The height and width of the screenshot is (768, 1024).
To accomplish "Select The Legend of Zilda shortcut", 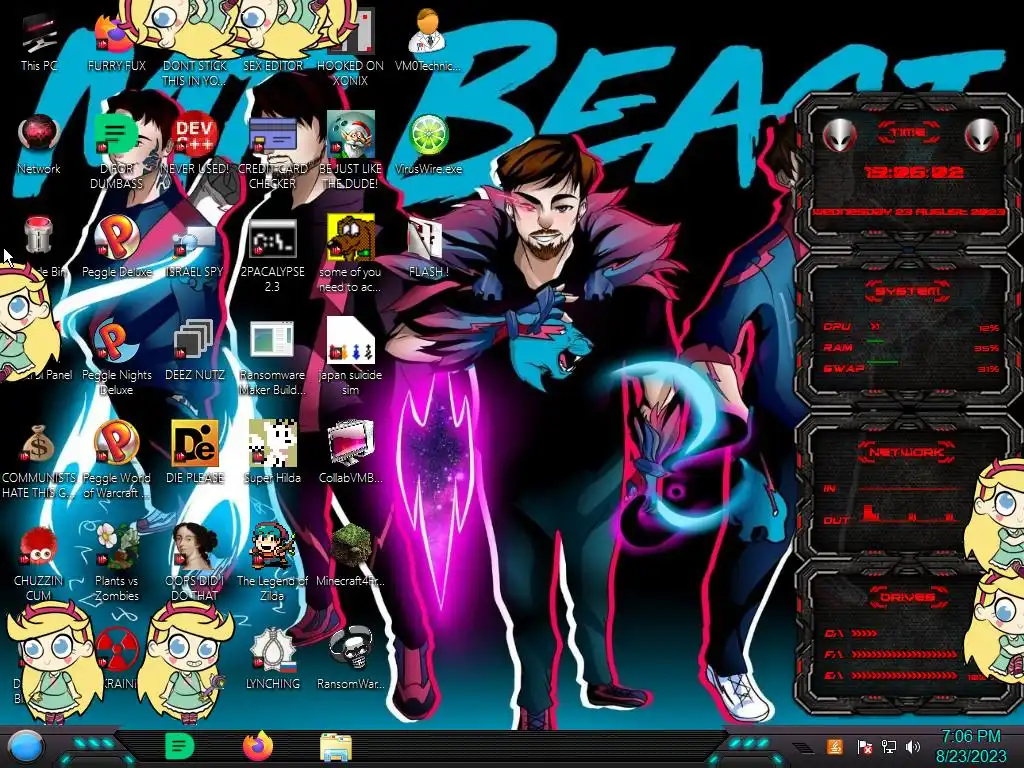I will click(x=272, y=563).
